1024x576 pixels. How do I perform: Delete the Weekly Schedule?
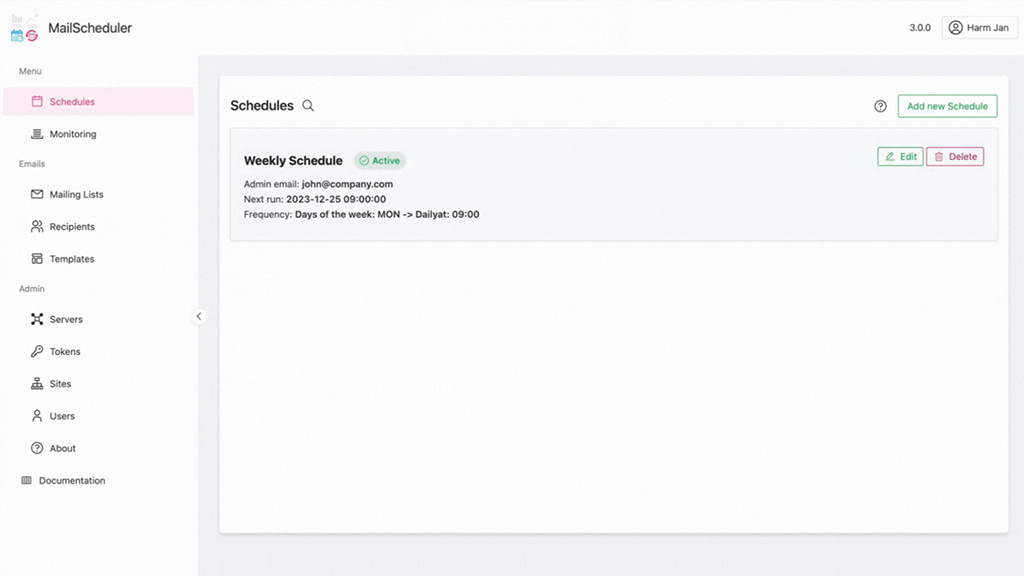tap(955, 157)
